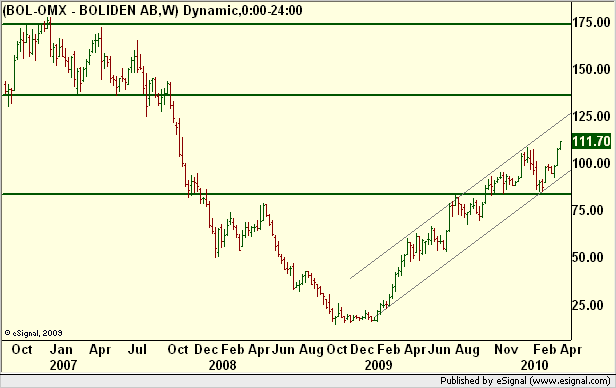Select the 111.70 current price label
Screen dimensions: 616x388
(591, 141)
